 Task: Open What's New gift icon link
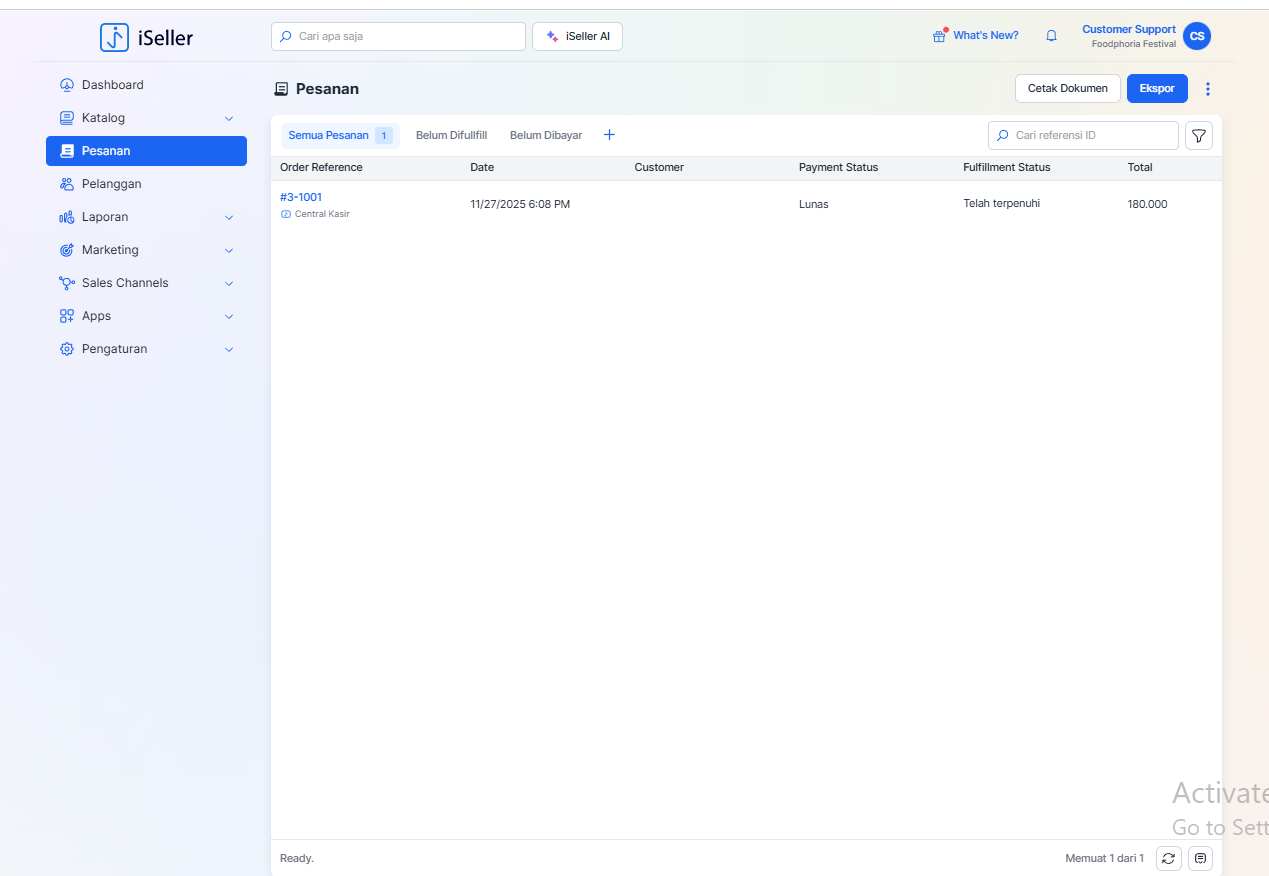[x=975, y=36]
